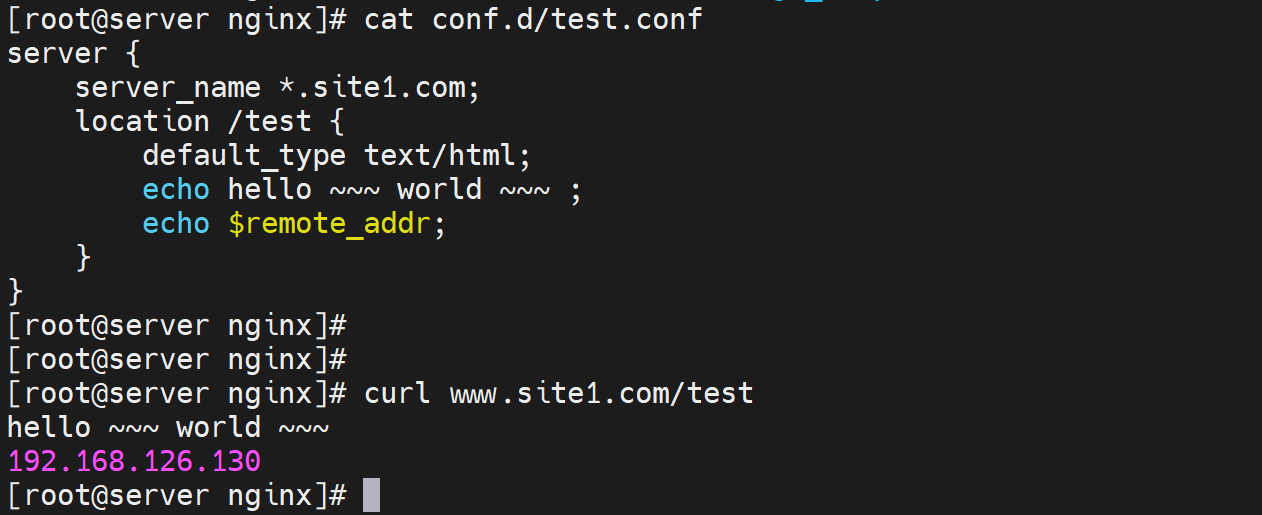Click the cursor block at last prompt
The width and height of the screenshot is (1262, 515).
coord(371,495)
